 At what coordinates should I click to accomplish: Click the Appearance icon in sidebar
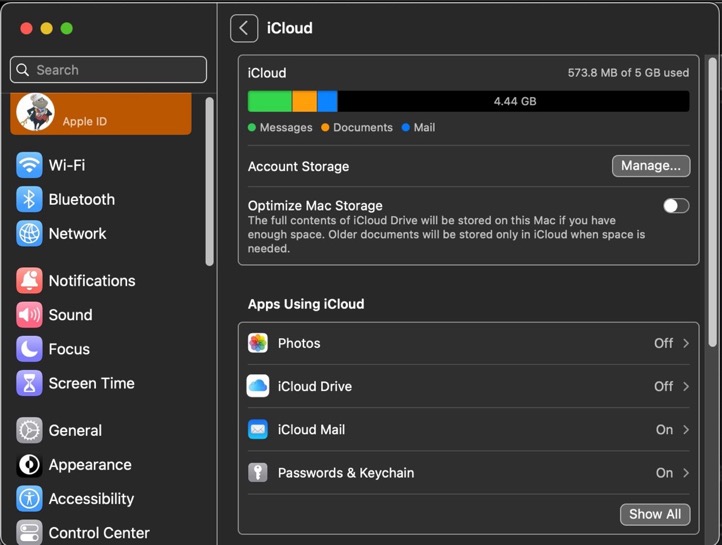tap(29, 464)
